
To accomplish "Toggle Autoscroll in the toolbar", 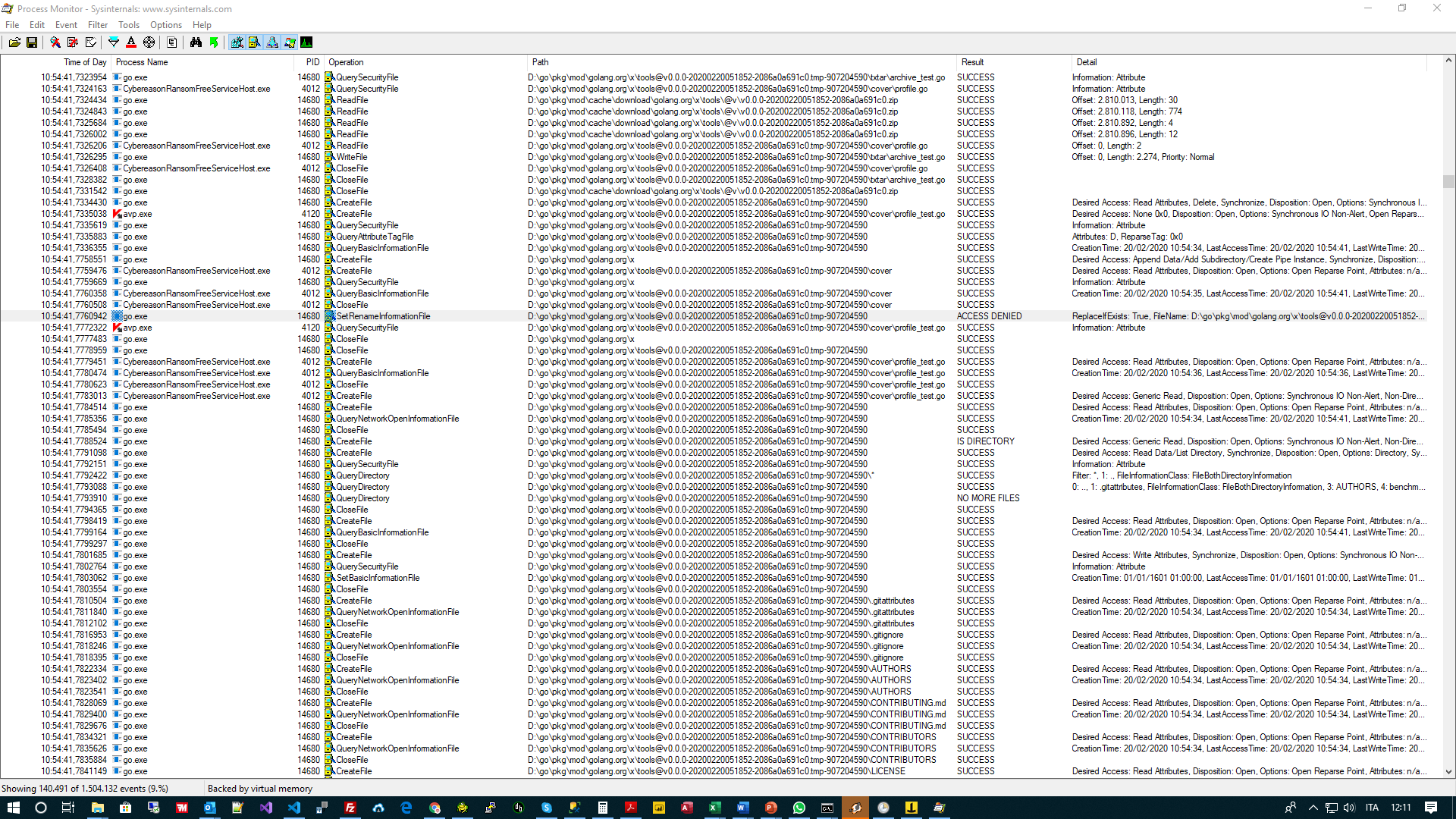I will (73, 42).
